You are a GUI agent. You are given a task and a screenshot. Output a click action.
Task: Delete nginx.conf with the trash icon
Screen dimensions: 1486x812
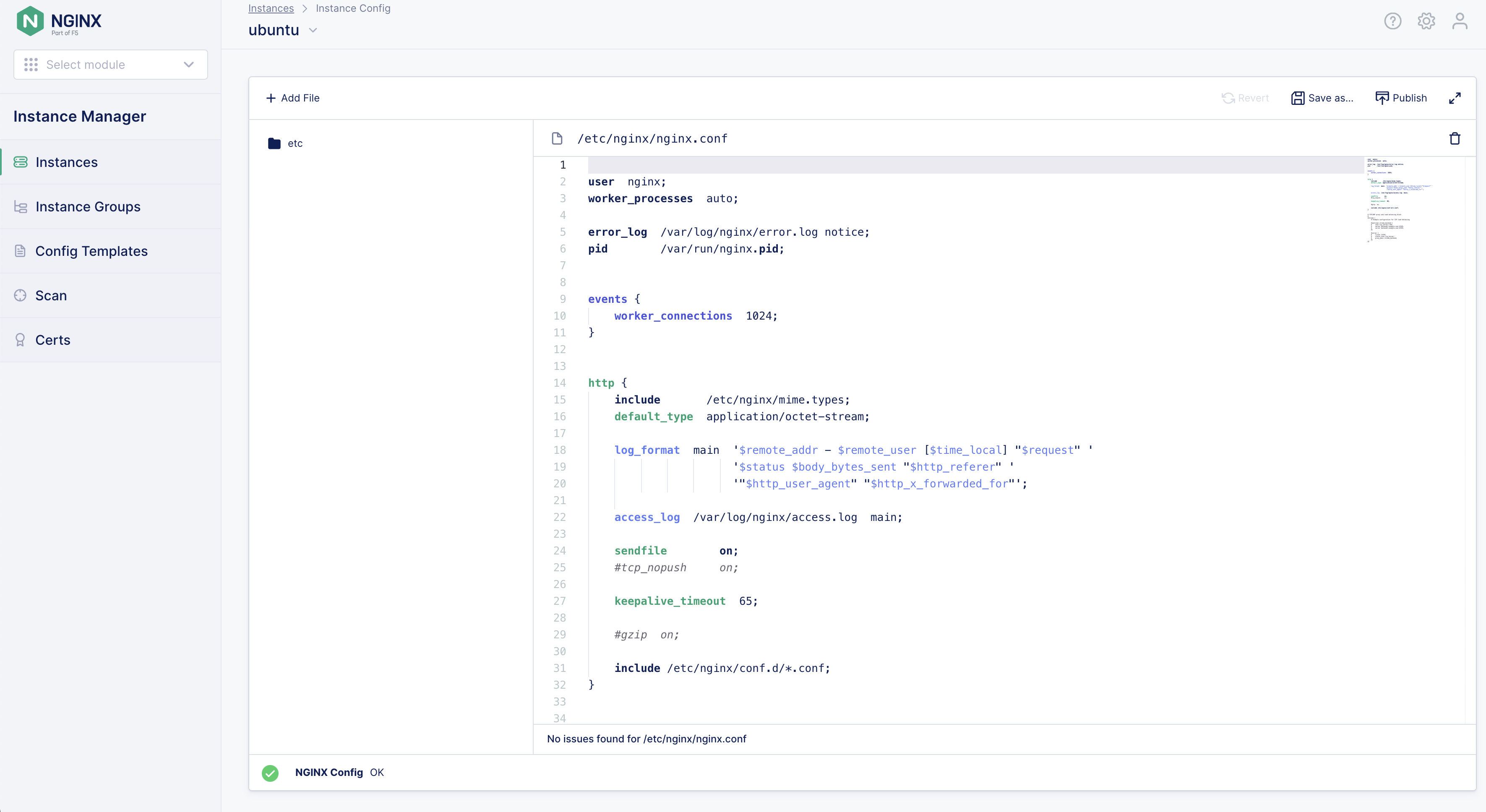pyautogui.click(x=1455, y=138)
